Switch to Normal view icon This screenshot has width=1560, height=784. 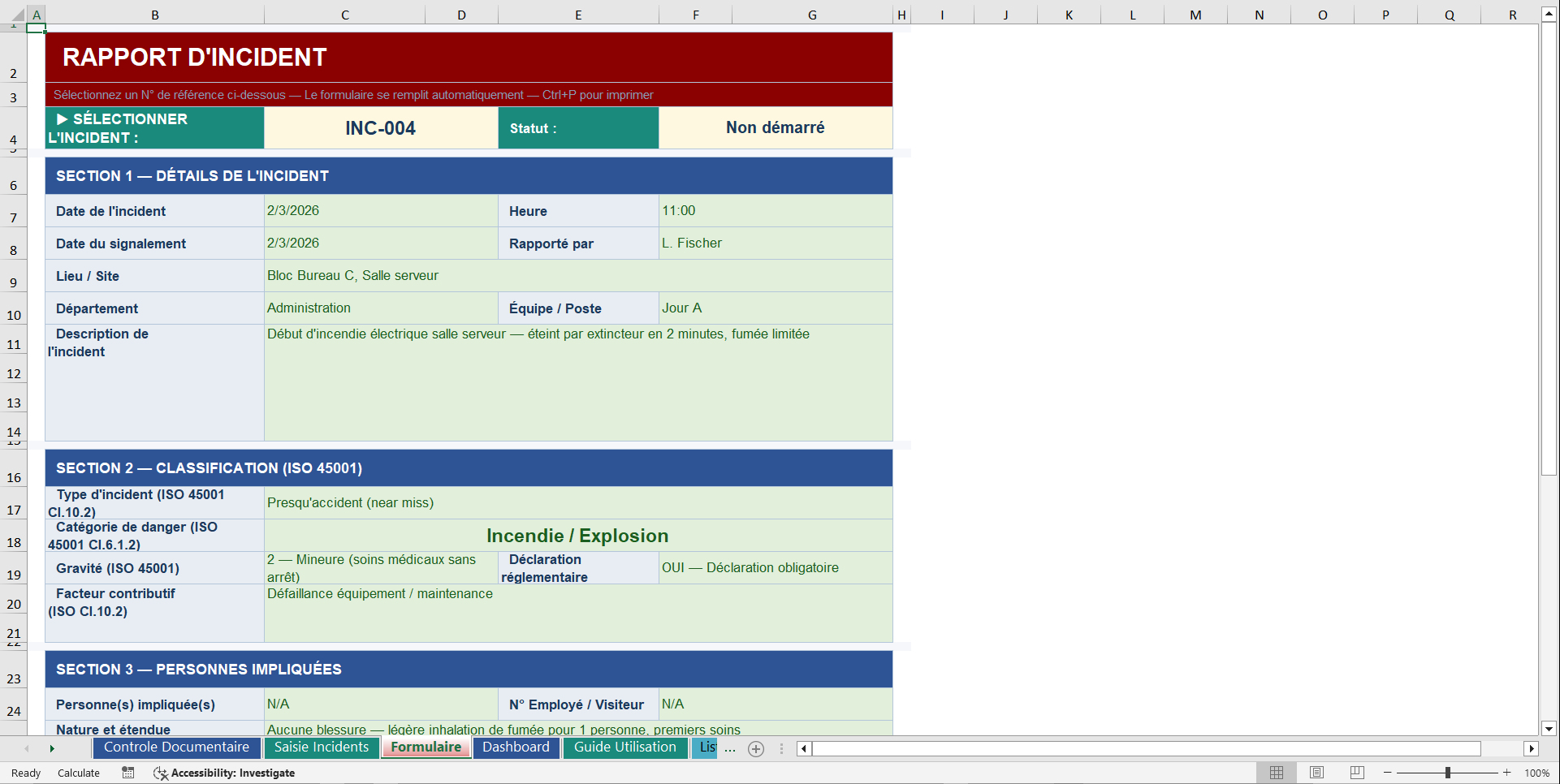coord(1276,773)
